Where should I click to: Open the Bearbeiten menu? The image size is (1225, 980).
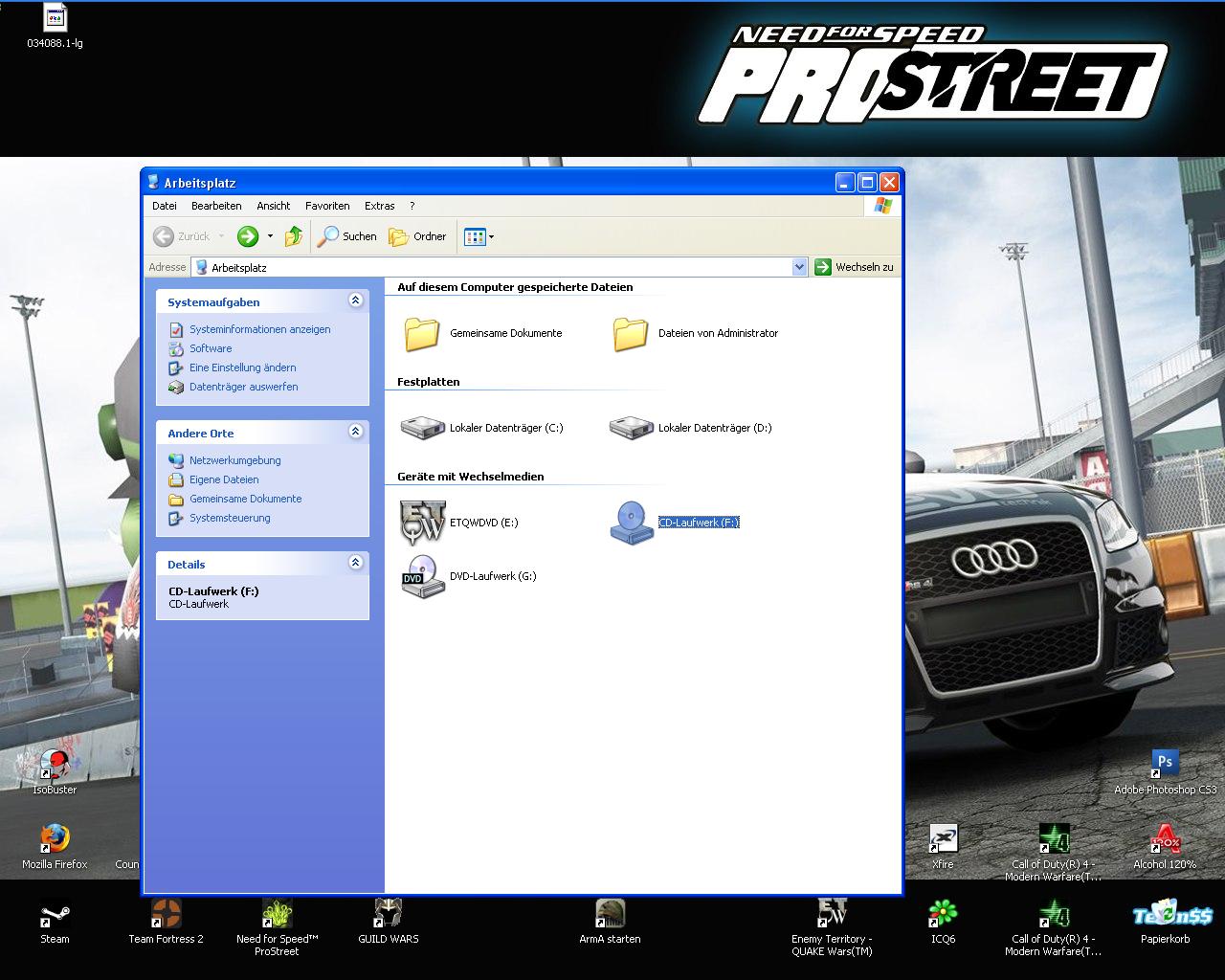(x=216, y=206)
